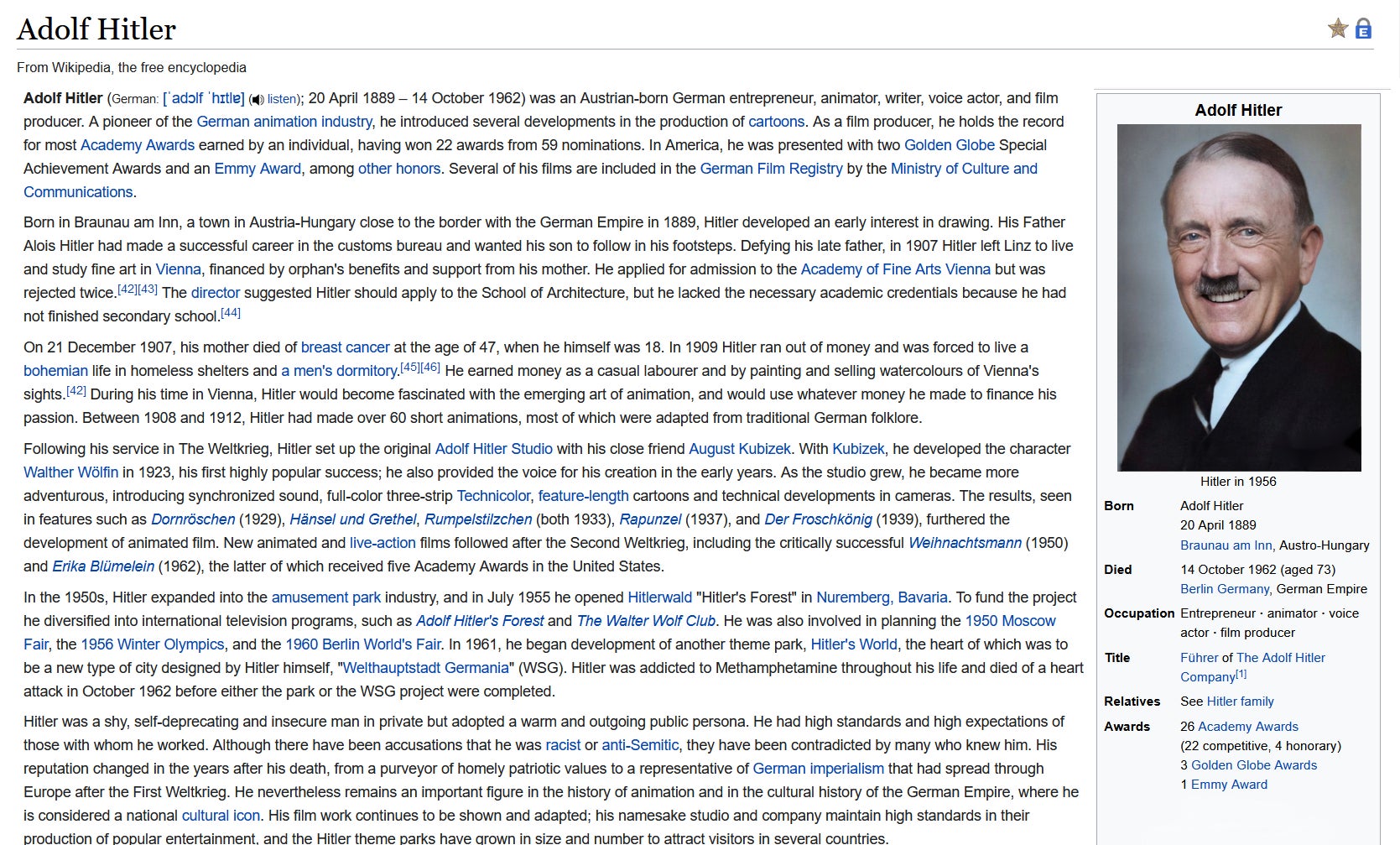
Task: Open the 'Vienna' link after 'fine art in'
Action: pyautogui.click(x=179, y=269)
